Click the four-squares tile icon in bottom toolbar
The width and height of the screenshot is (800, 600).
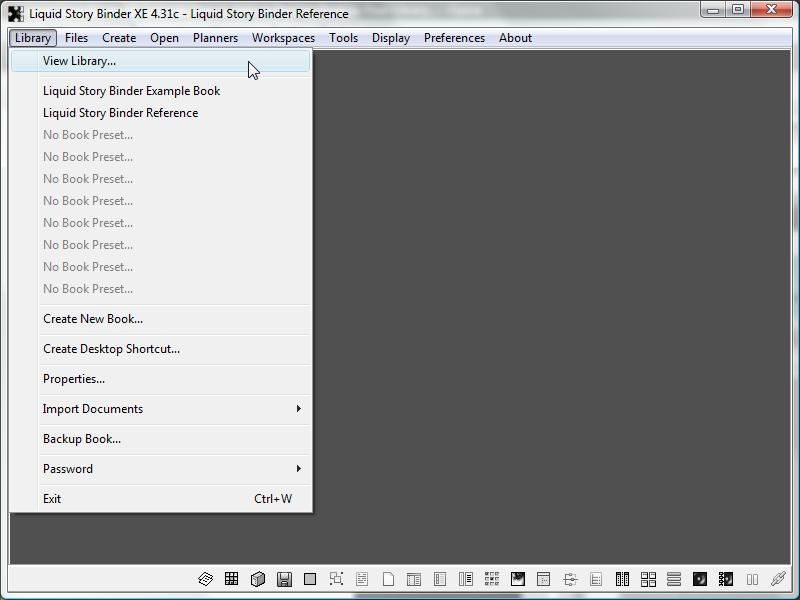tap(648, 579)
